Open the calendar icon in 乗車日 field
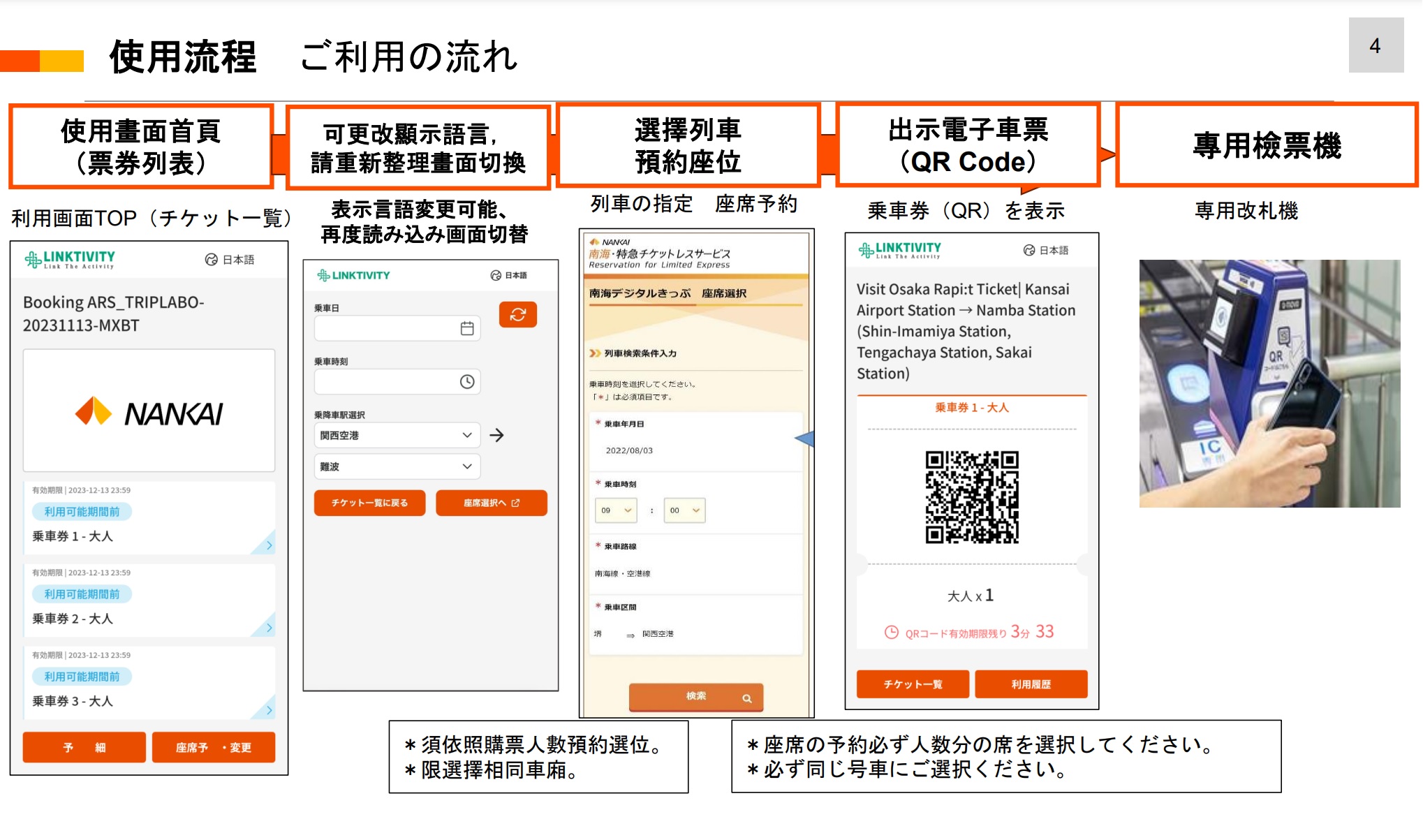This screenshot has width=1423, height=840. click(x=467, y=328)
